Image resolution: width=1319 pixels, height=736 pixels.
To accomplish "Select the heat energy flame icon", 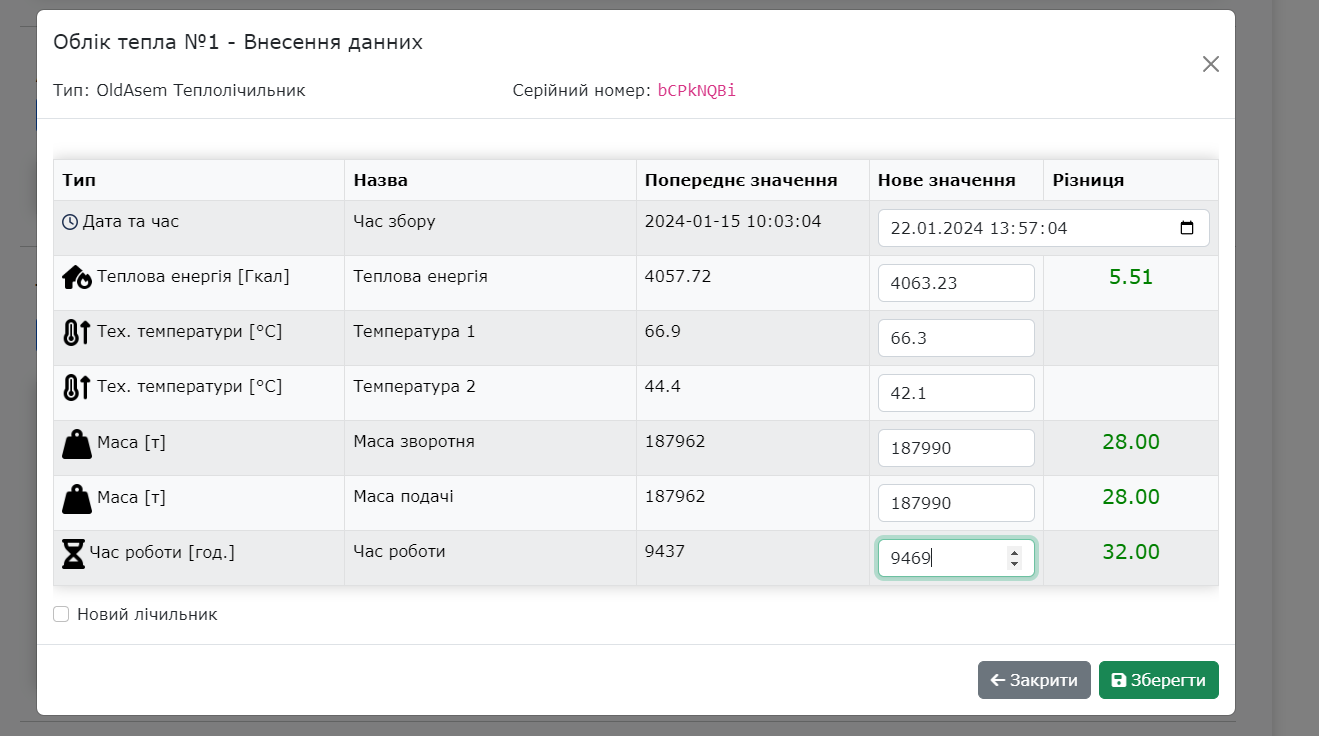I will click(75, 276).
